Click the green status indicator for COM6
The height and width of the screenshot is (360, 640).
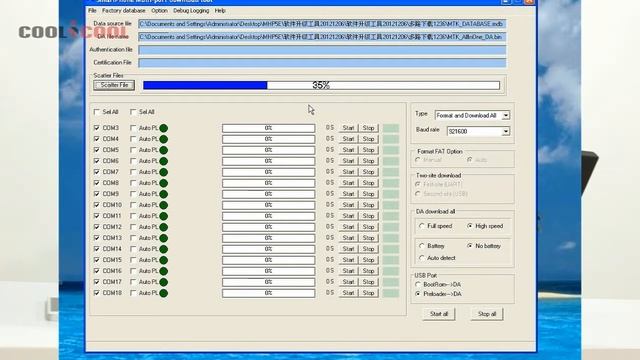[x=164, y=161]
